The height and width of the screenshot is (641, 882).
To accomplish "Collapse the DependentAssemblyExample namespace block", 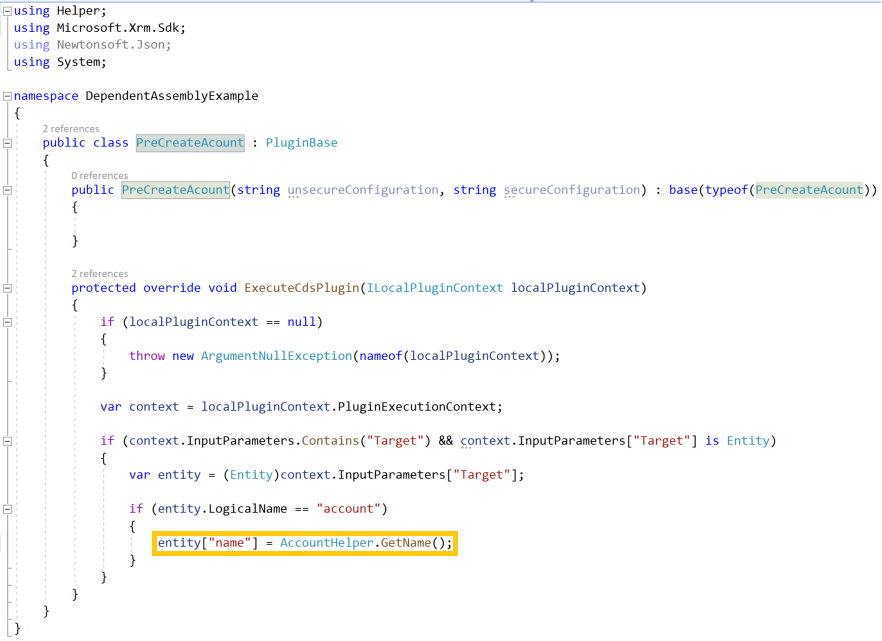I will [7, 96].
